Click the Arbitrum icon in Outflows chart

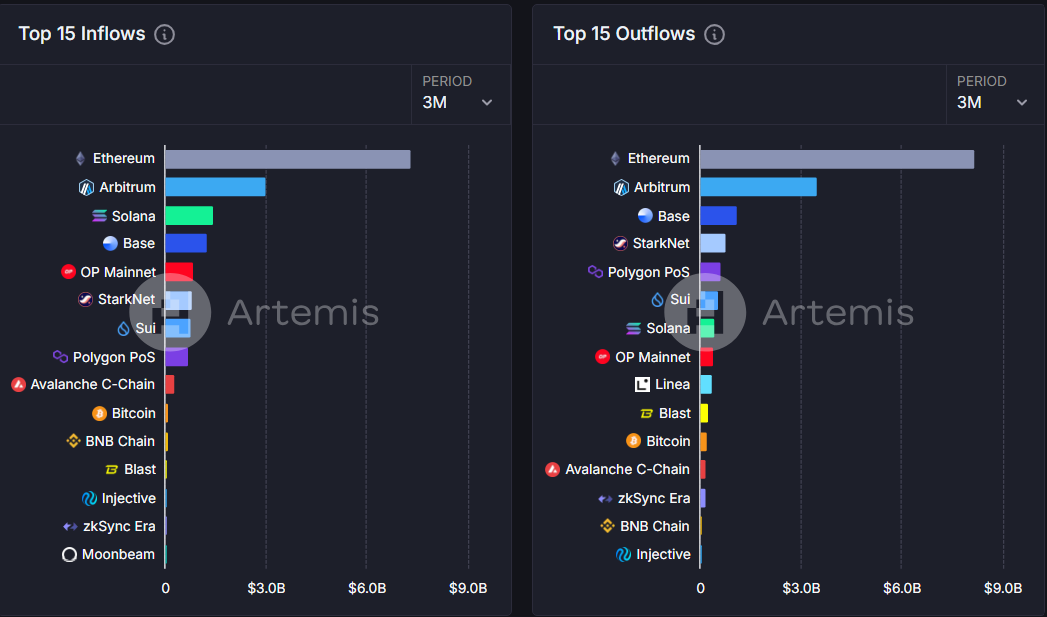[621, 188]
